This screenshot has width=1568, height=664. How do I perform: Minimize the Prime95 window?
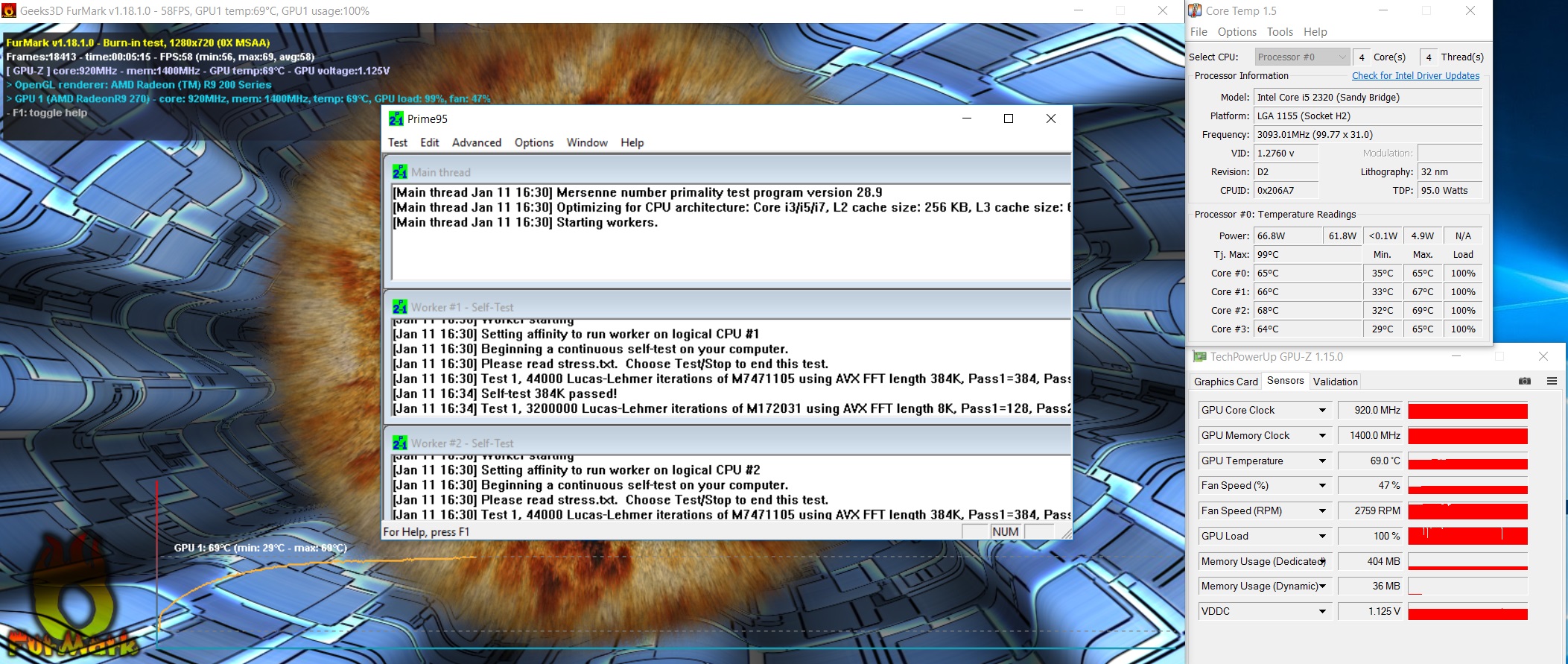click(967, 118)
